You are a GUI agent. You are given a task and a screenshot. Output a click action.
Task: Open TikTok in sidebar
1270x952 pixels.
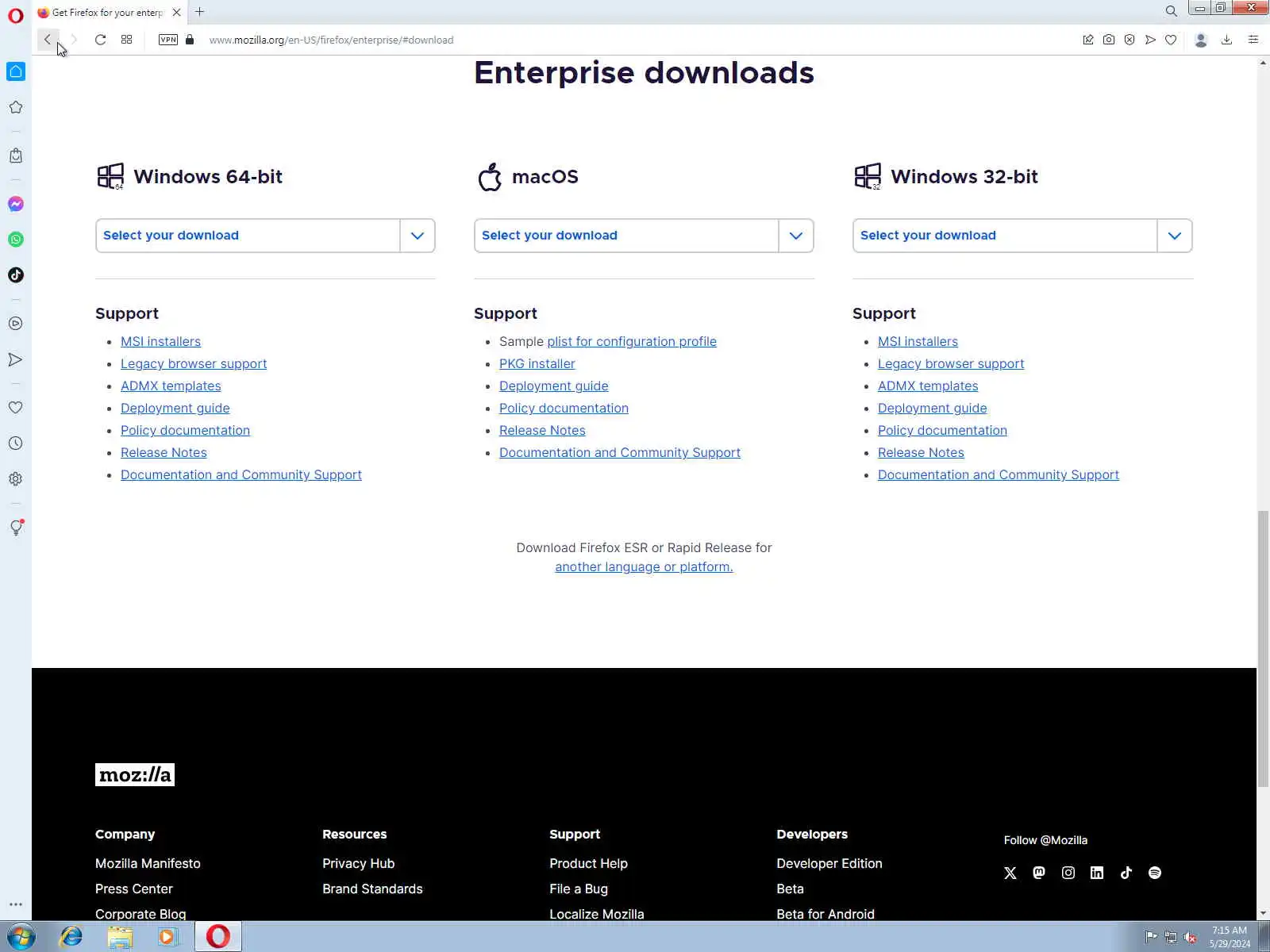click(16, 275)
